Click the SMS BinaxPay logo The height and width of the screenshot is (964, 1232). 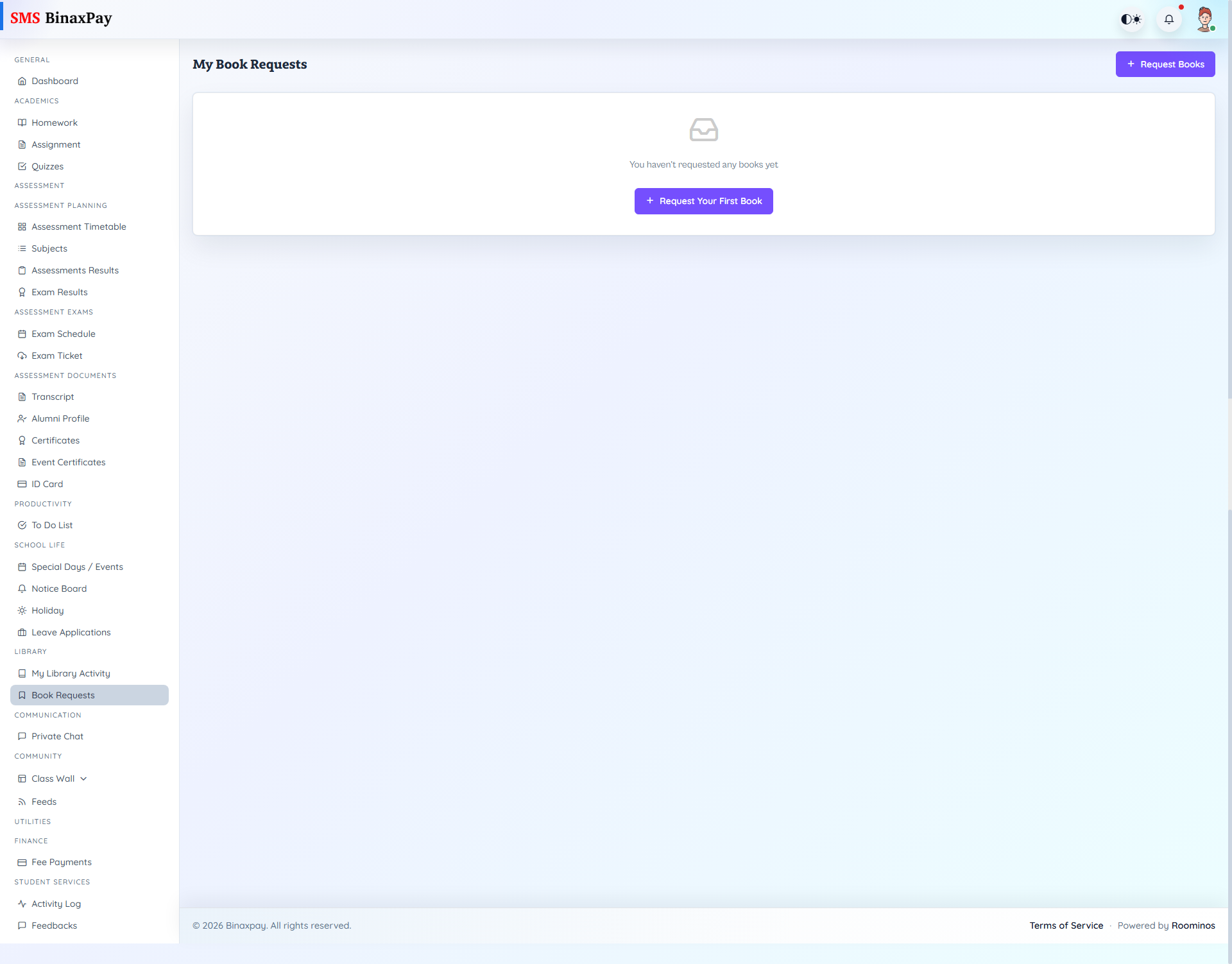tap(61, 18)
